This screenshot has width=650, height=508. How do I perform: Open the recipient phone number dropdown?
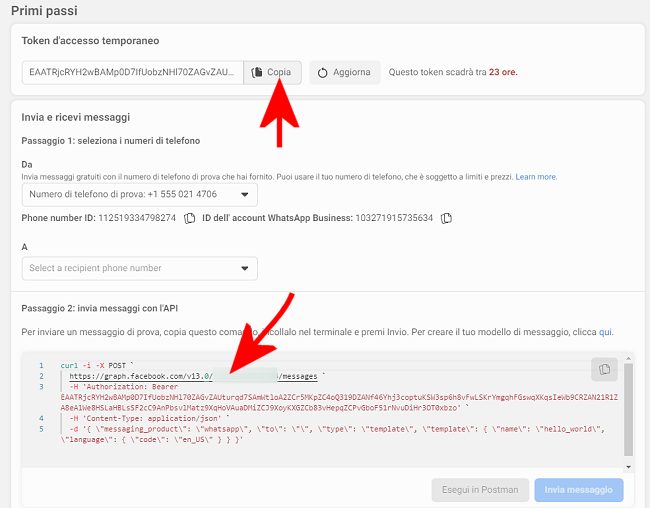(x=140, y=268)
